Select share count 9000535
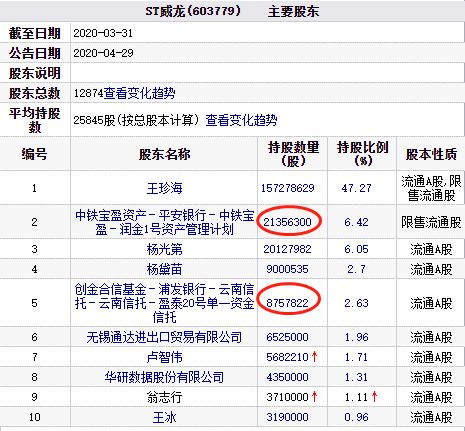Viewport: 465px width, 431px height. point(287,269)
